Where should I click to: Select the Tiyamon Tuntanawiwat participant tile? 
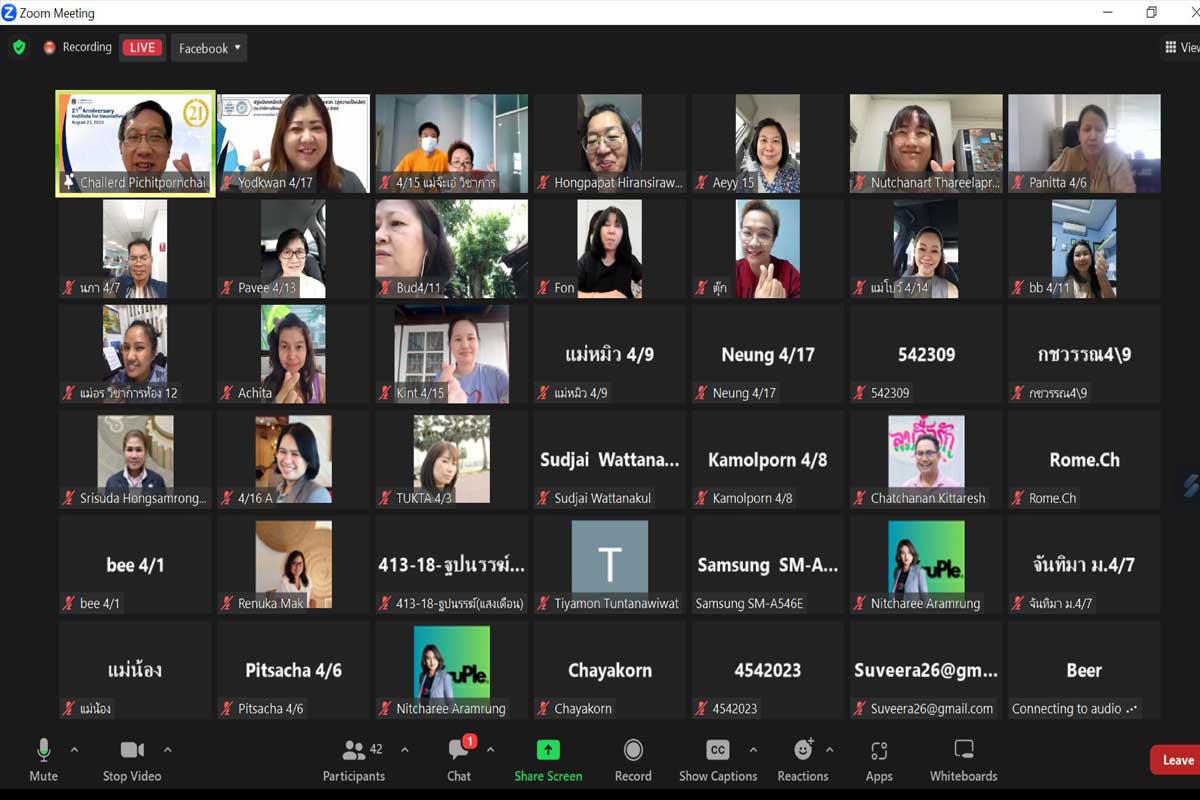pyautogui.click(x=609, y=565)
